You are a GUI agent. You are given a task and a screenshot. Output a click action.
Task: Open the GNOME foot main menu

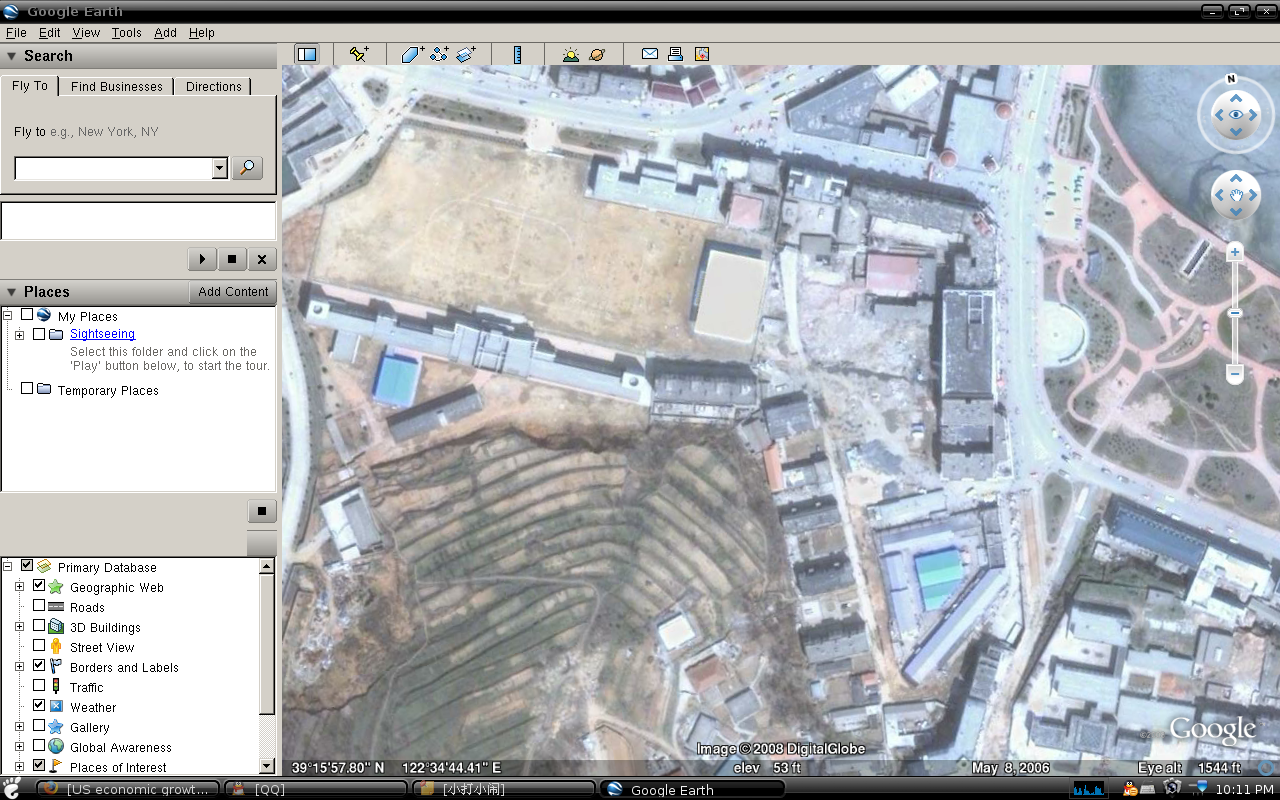click(x=13, y=788)
